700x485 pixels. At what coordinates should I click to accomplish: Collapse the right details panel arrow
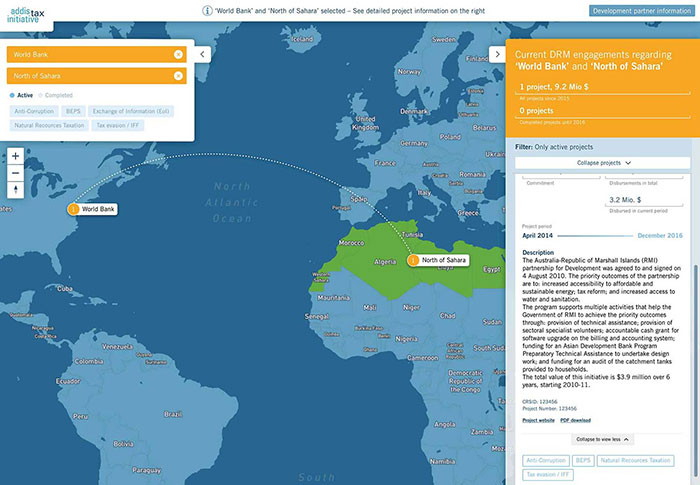tap(497, 54)
